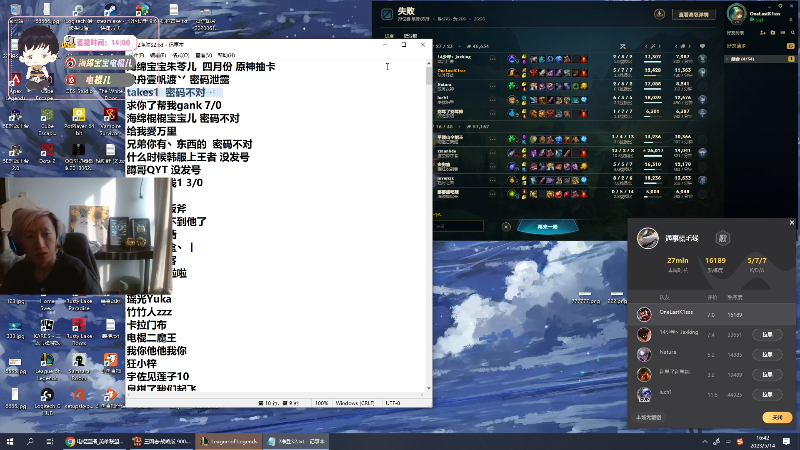Click the new folder icon in friends panel
The height and width of the screenshot is (450, 800).
tap(772, 33)
